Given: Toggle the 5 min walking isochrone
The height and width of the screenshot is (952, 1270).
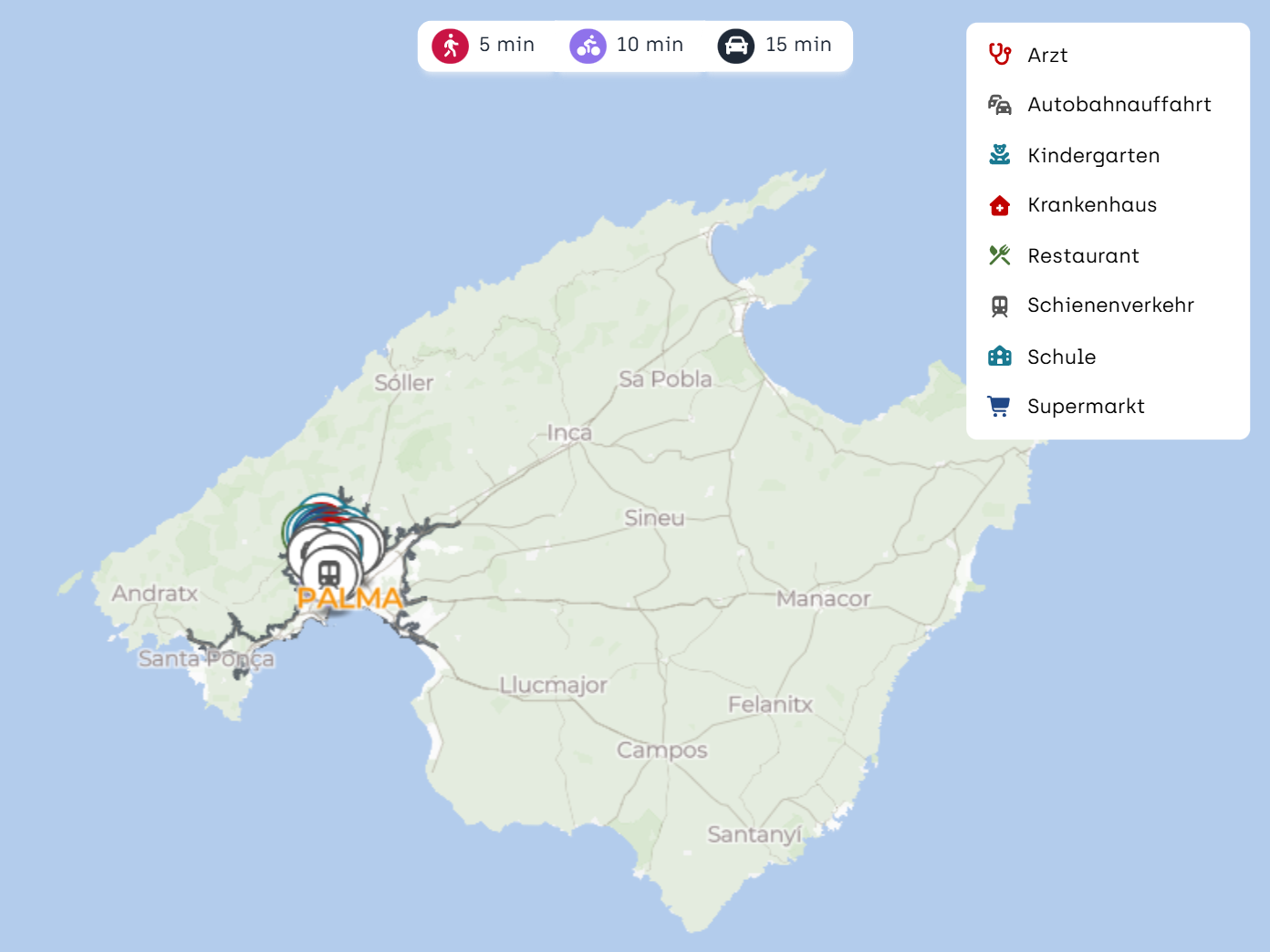Looking at the screenshot, I should coord(484,46).
